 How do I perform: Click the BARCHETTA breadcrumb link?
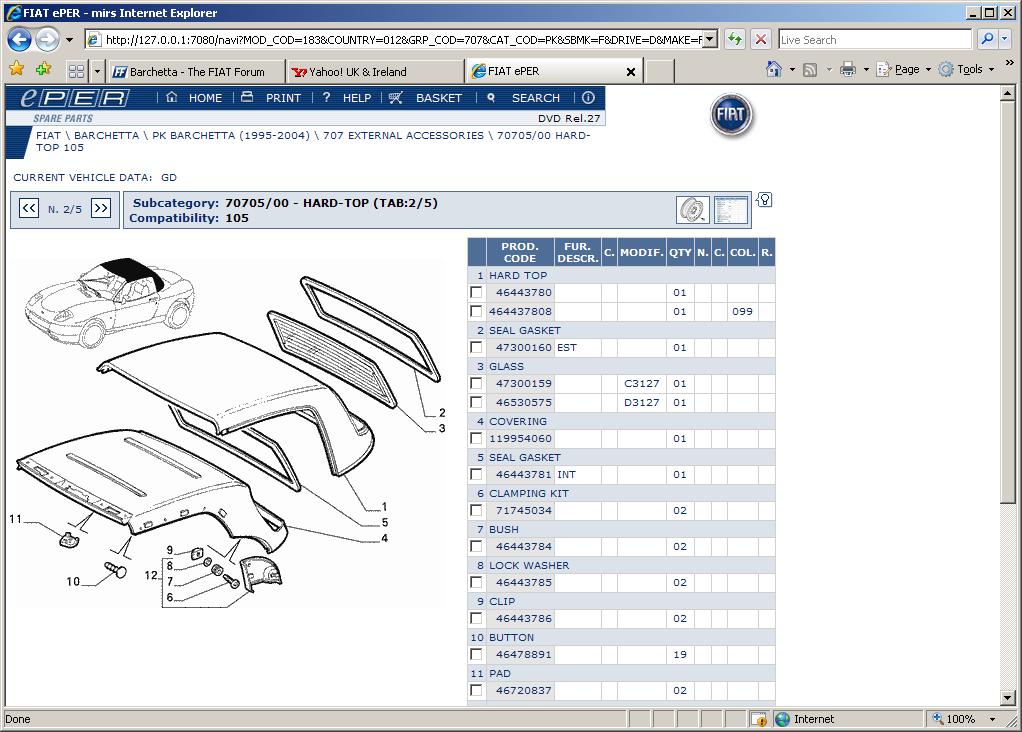(x=106, y=135)
